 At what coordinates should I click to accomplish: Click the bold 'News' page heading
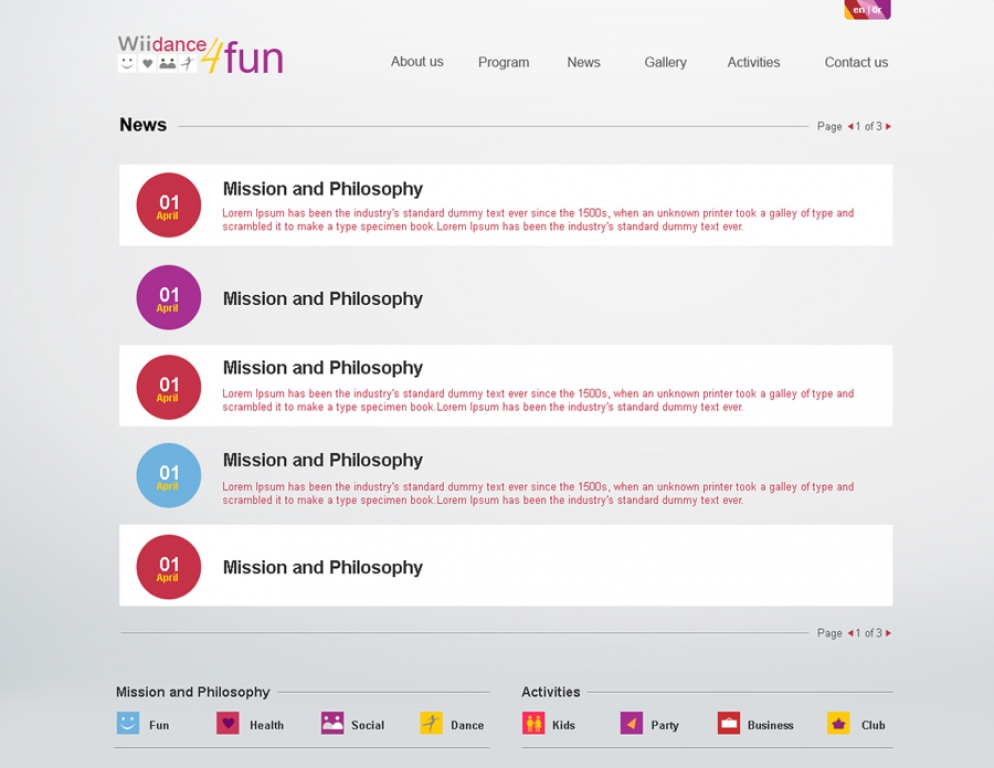coord(143,125)
